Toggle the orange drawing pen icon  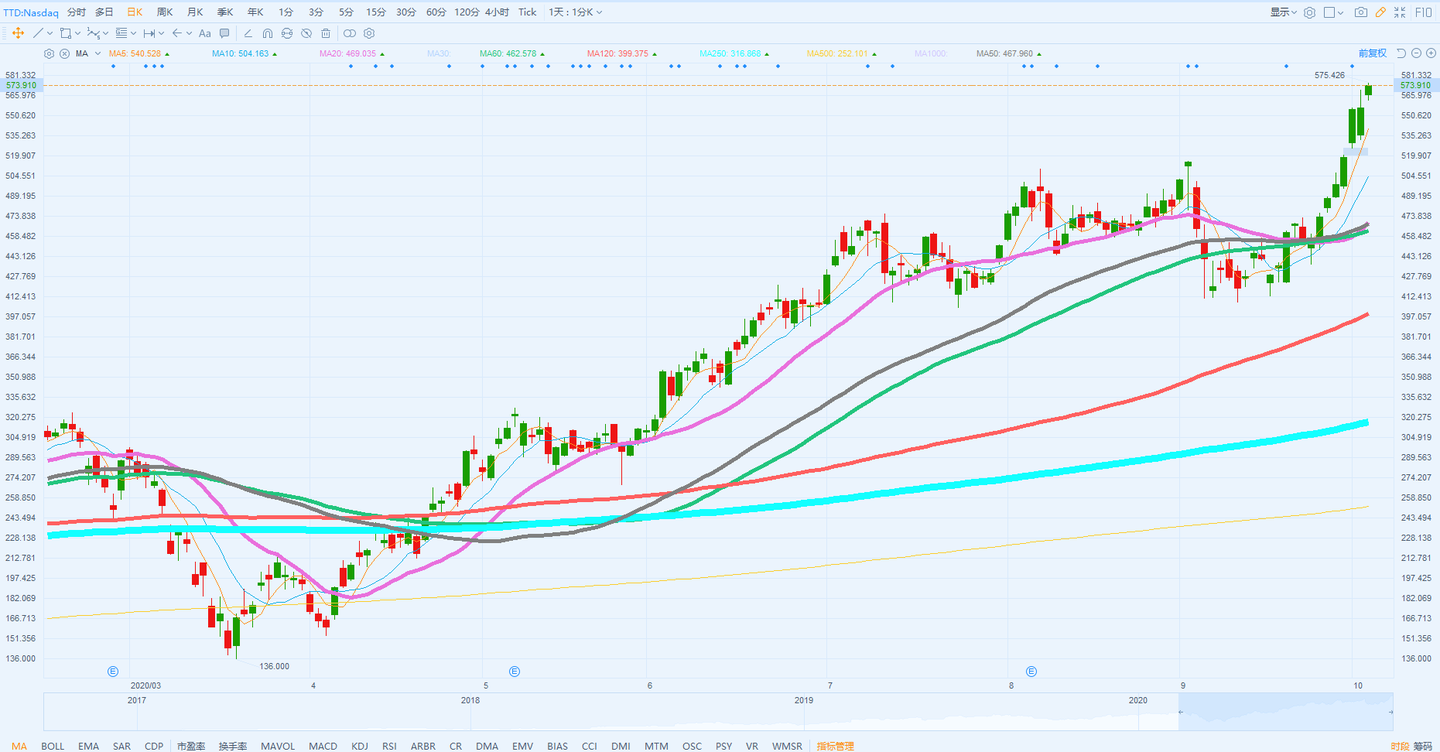point(1381,12)
